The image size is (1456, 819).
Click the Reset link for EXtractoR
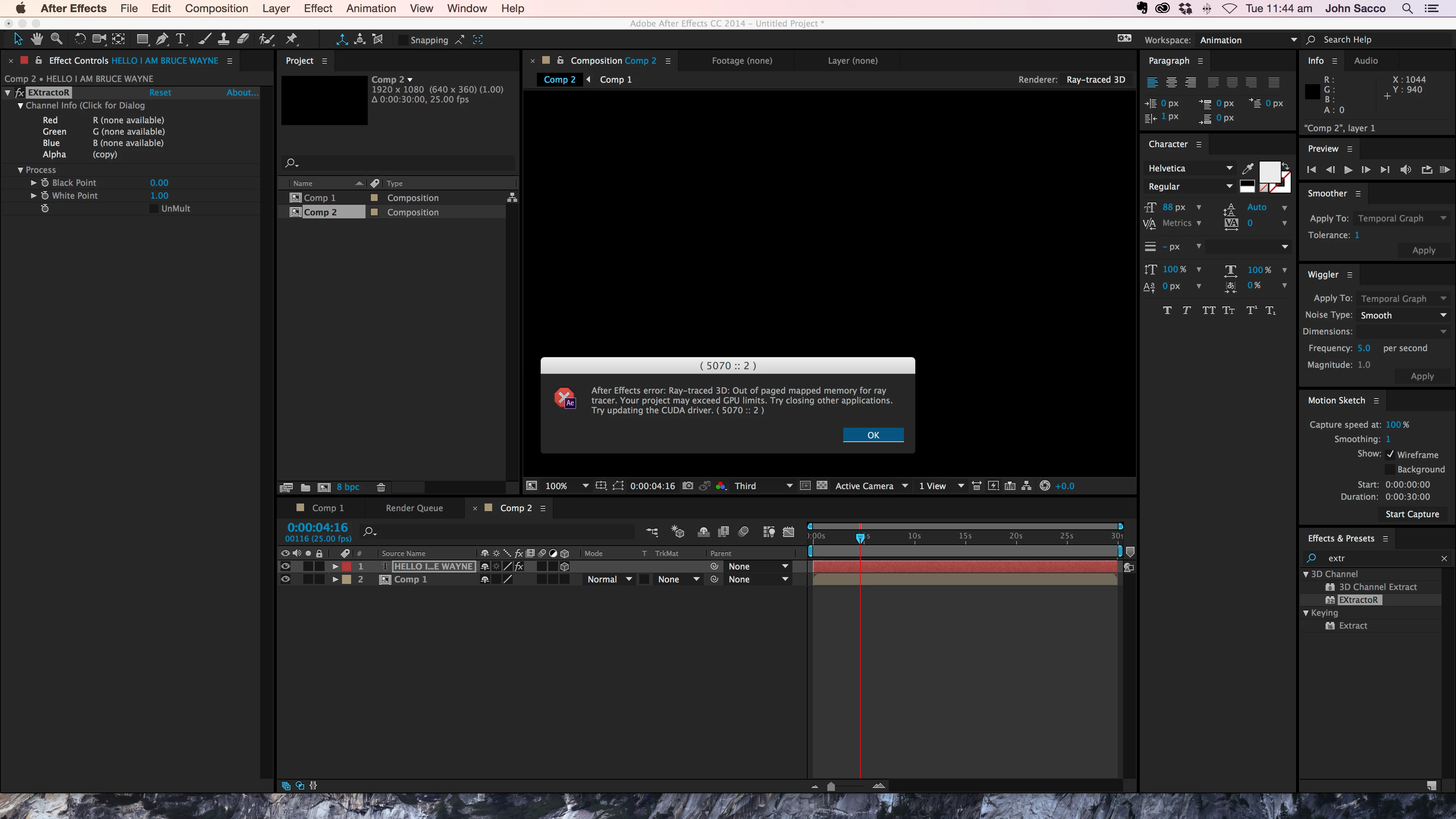tap(160, 93)
